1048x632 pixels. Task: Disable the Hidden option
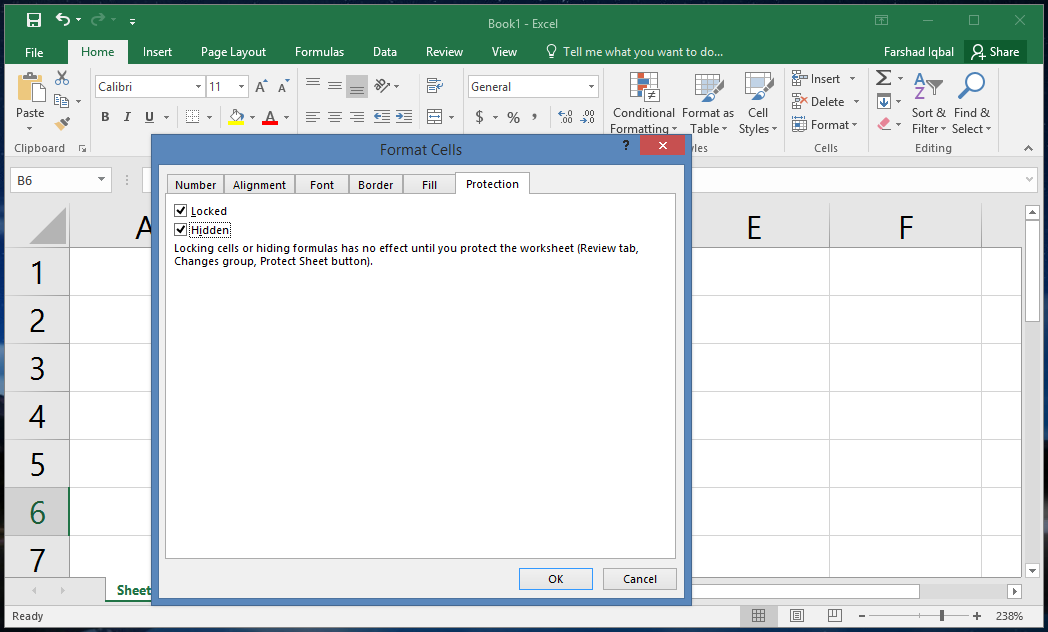[x=181, y=229]
